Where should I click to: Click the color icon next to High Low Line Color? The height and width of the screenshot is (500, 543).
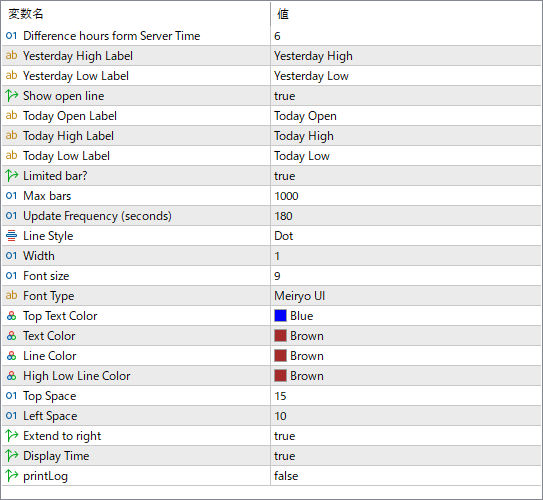(x=11, y=376)
